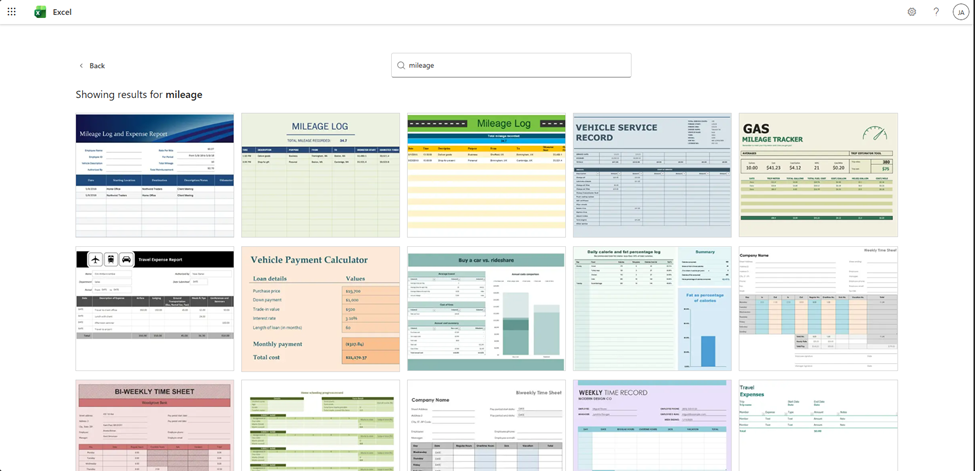Select the pale green Mileage Log template
Viewport: 975px width, 471px height.
point(320,175)
